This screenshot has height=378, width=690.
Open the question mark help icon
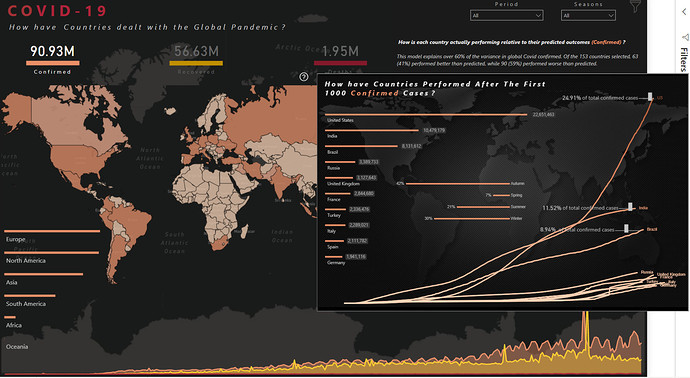click(x=304, y=77)
